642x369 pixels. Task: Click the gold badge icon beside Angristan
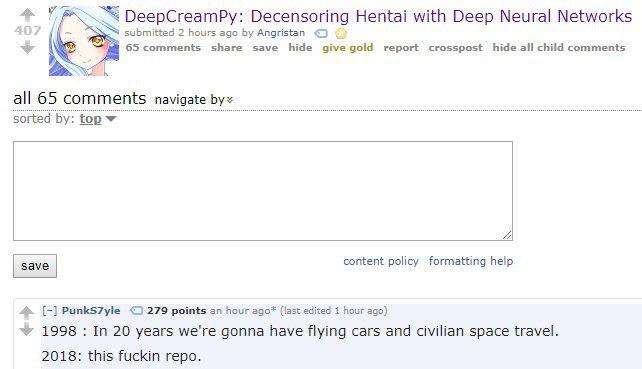point(341,33)
